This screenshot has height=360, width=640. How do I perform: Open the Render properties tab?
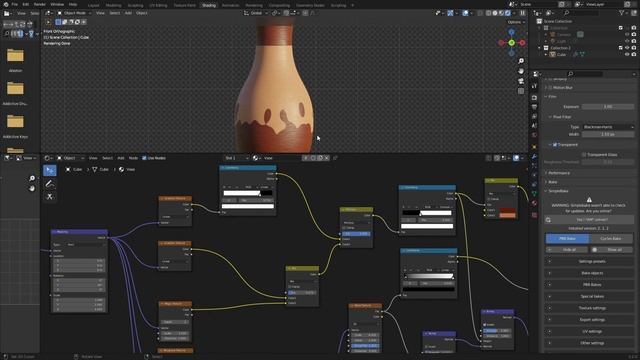point(534,98)
